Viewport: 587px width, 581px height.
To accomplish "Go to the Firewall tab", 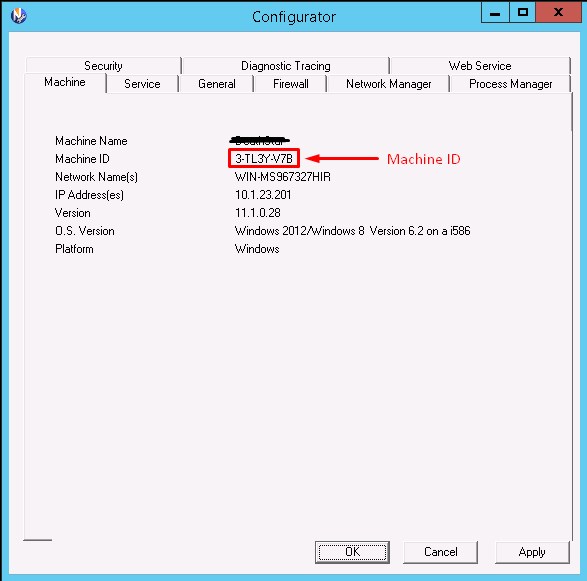I will pyautogui.click(x=291, y=83).
